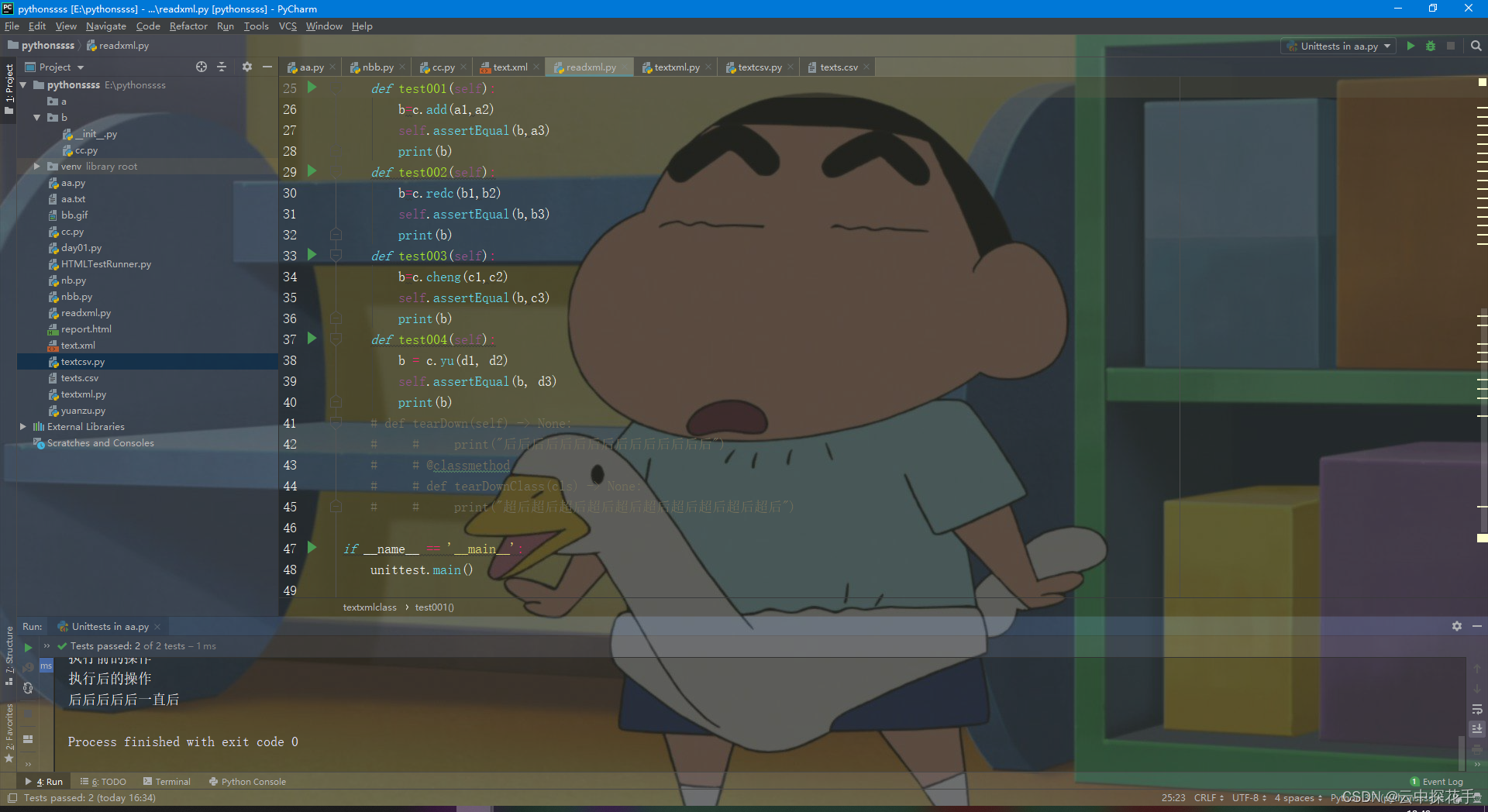Select readxml.py in the Project tree

coord(86,313)
